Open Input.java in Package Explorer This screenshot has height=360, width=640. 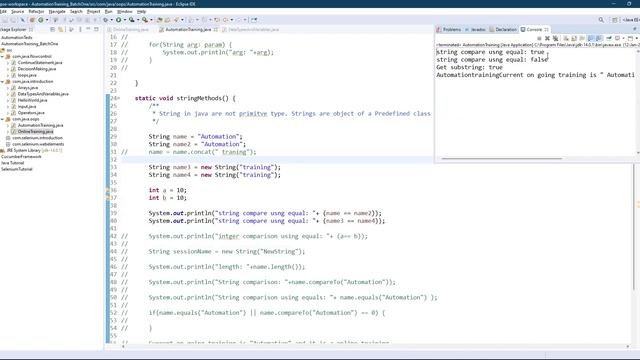27,107
